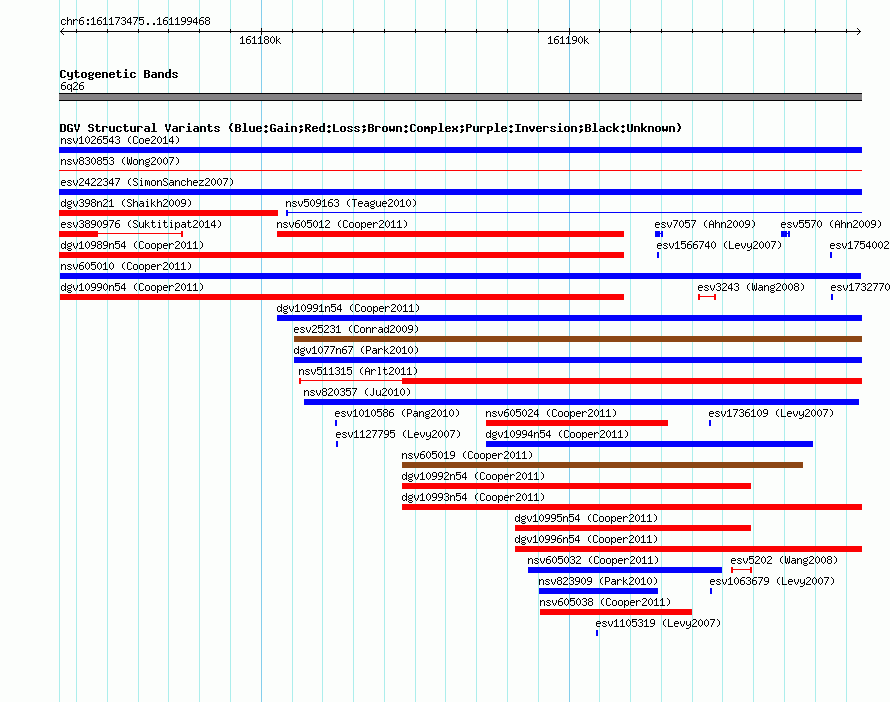This screenshot has height=702, width=890.
Task: Select the esv1736109 (Levy2007) label
Action: (x=771, y=413)
